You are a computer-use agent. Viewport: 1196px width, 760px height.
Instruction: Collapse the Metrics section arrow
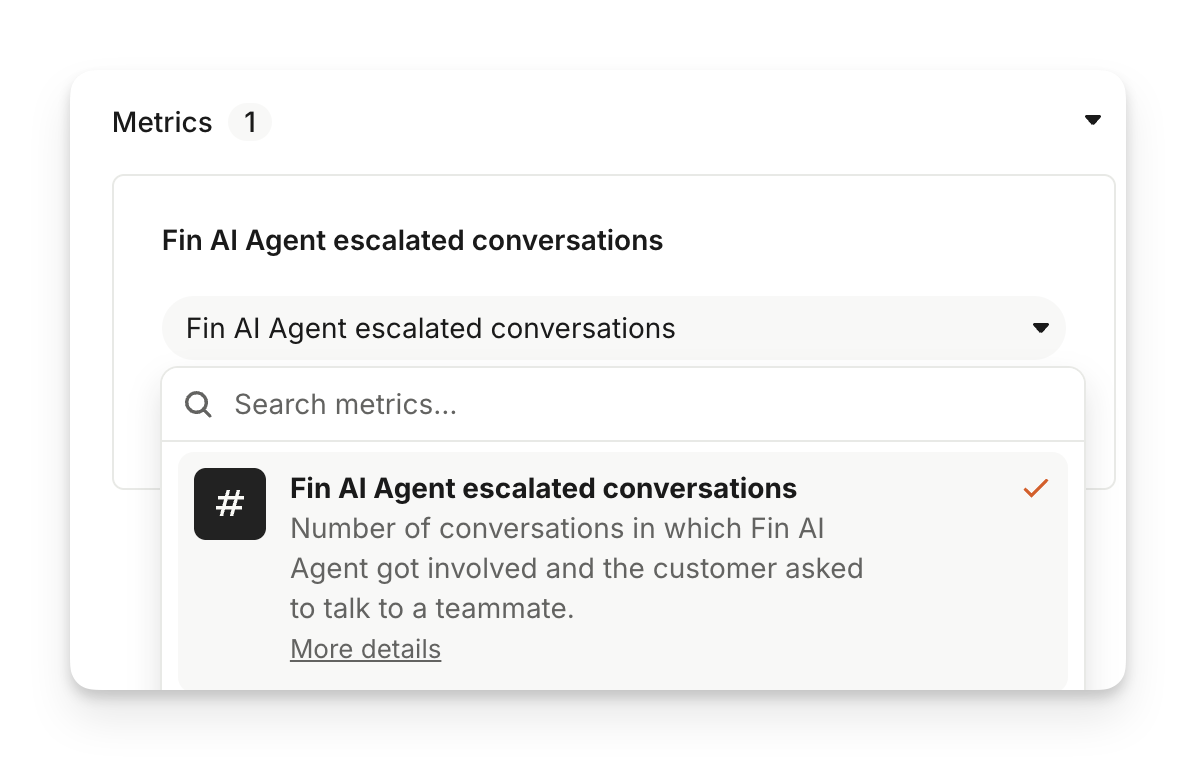coord(1092,121)
